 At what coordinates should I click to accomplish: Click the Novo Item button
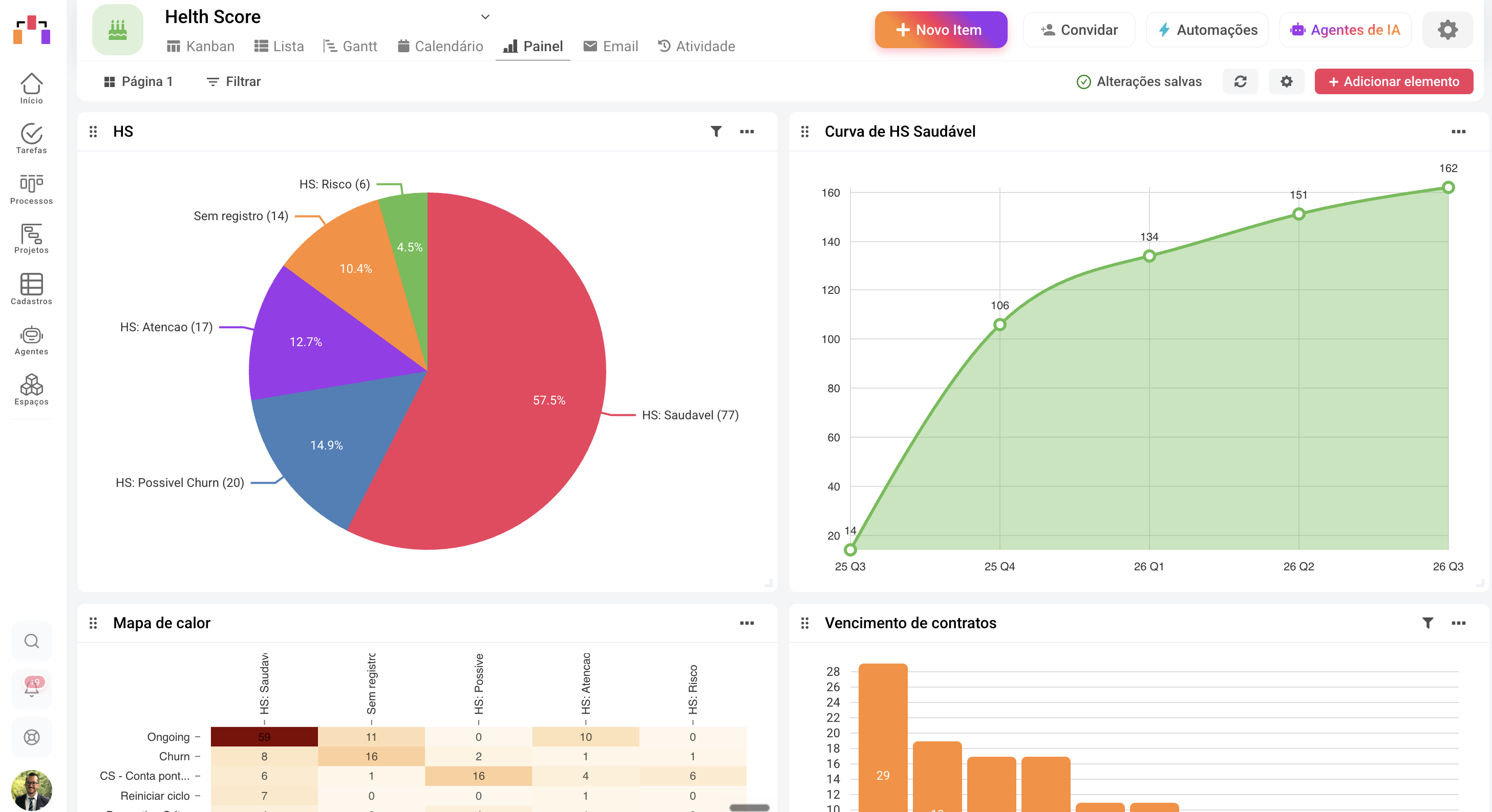[941, 30]
